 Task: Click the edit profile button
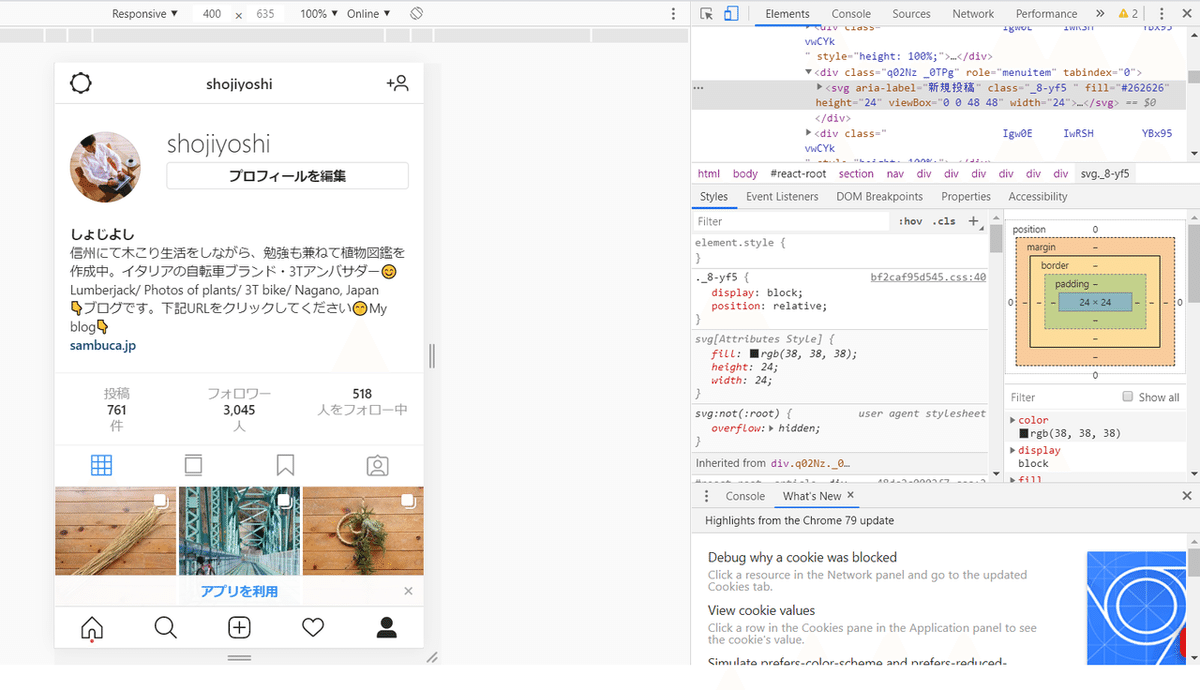287,176
